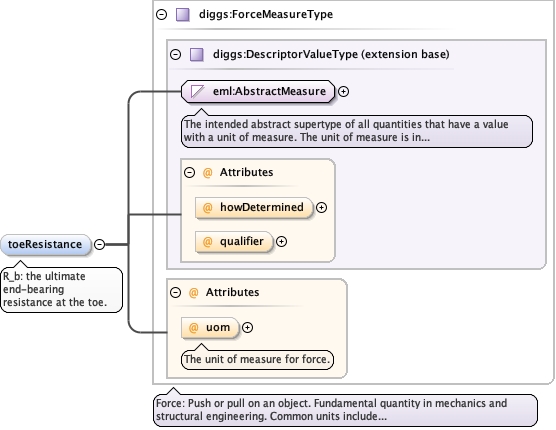Click the diggs:DescriptorValueType (extension base) title
Viewport: 556px width, 430px height.
[x=331, y=54]
